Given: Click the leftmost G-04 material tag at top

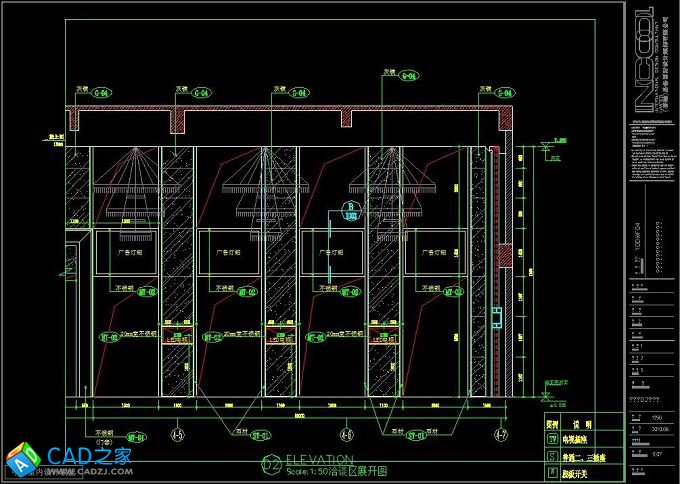Looking at the screenshot, I should pyautogui.click(x=102, y=92).
